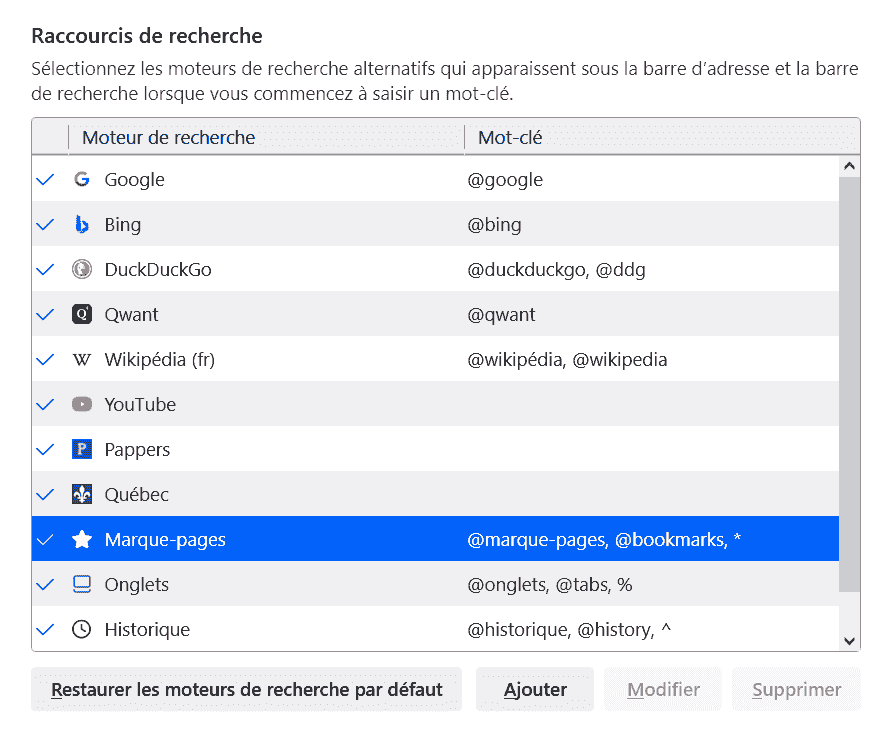Image resolution: width=890 pixels, height=729 pixels.
Task: Disable the YouTube checkmark
Action: (x=45, y=404)
